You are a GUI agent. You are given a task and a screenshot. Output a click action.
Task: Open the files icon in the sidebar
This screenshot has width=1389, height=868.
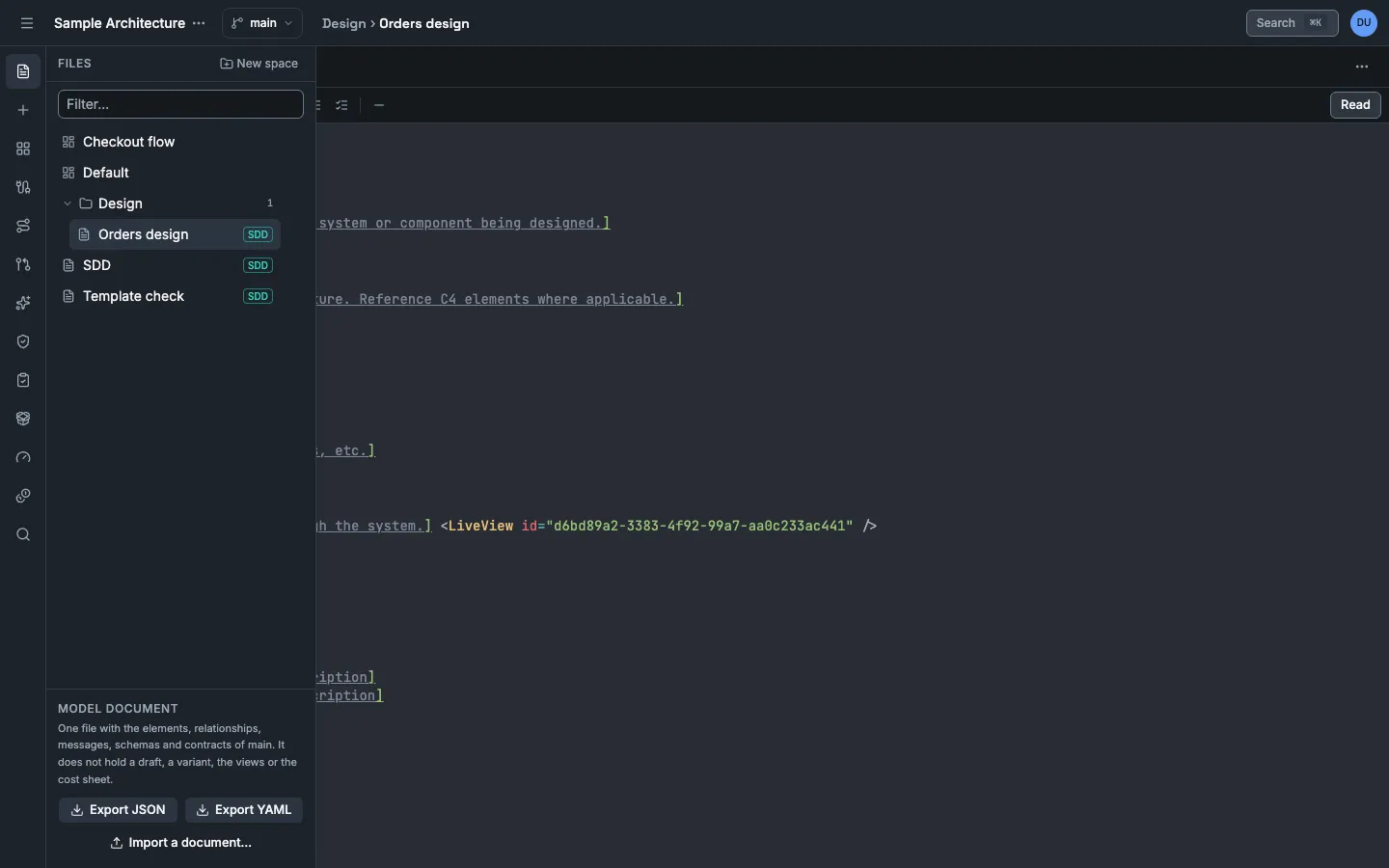point(23,71)
